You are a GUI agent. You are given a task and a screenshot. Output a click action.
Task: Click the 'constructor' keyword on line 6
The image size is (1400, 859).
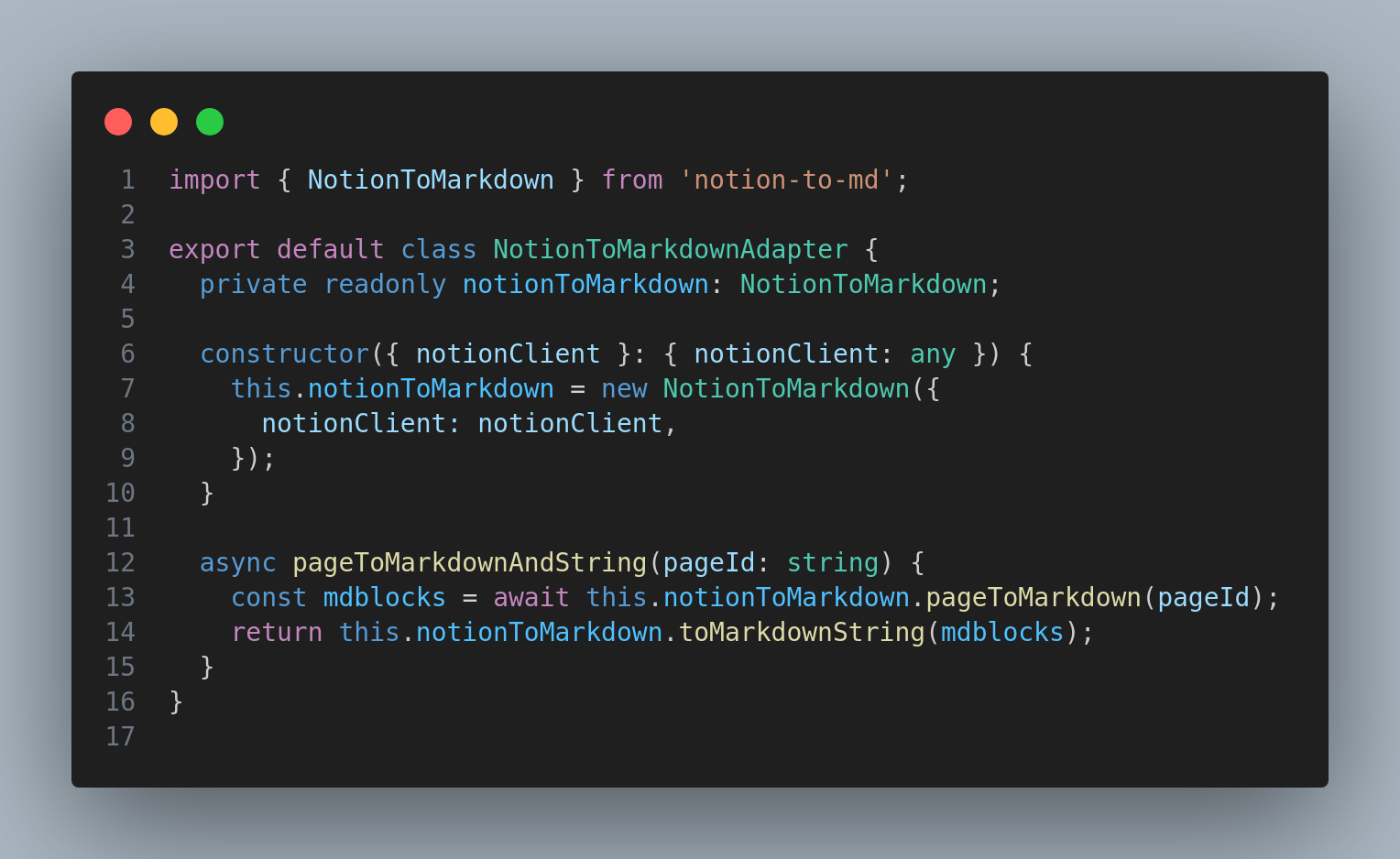tap(284, 354)
